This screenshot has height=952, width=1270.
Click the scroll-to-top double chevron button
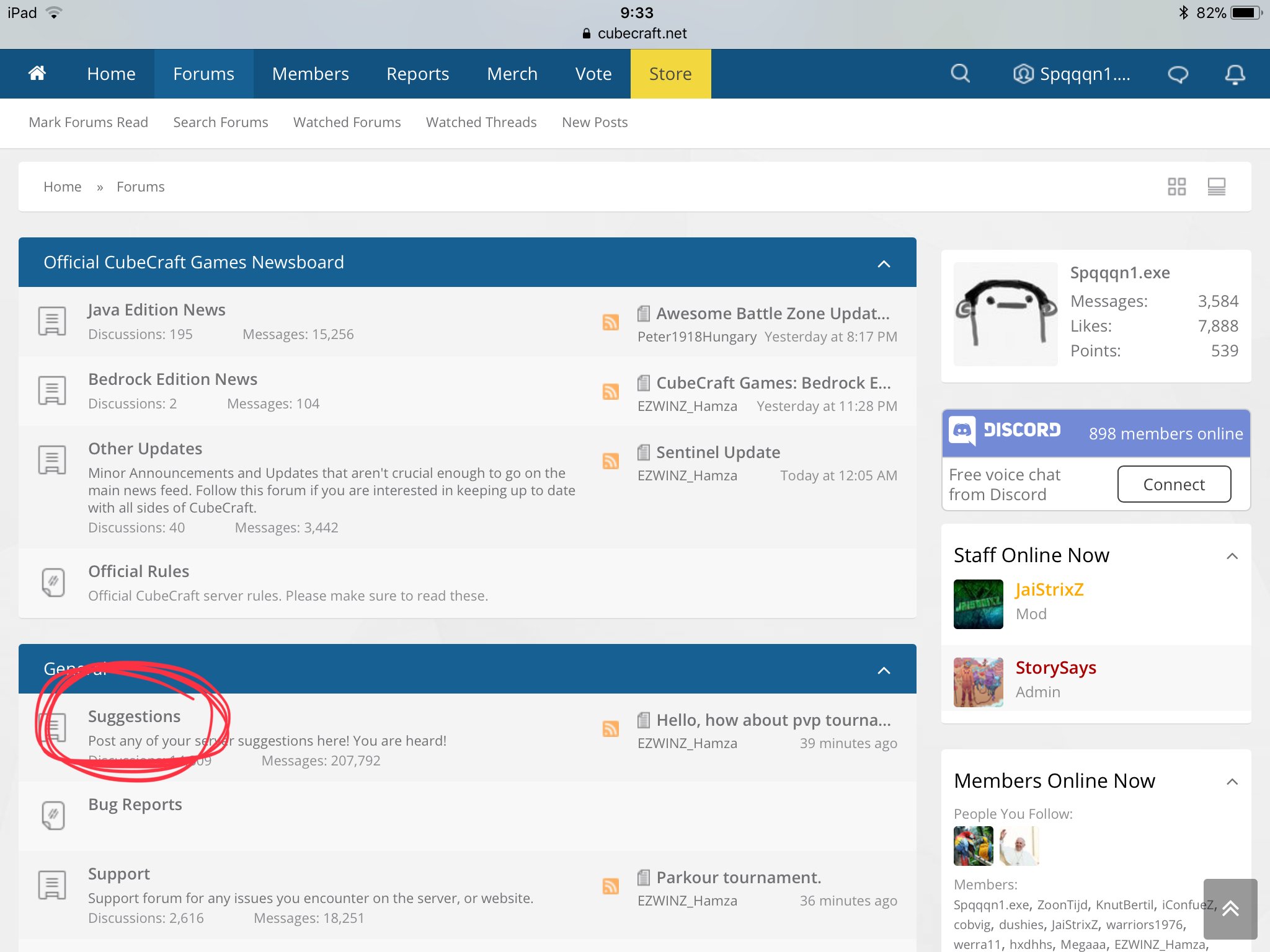[1230, 909]
